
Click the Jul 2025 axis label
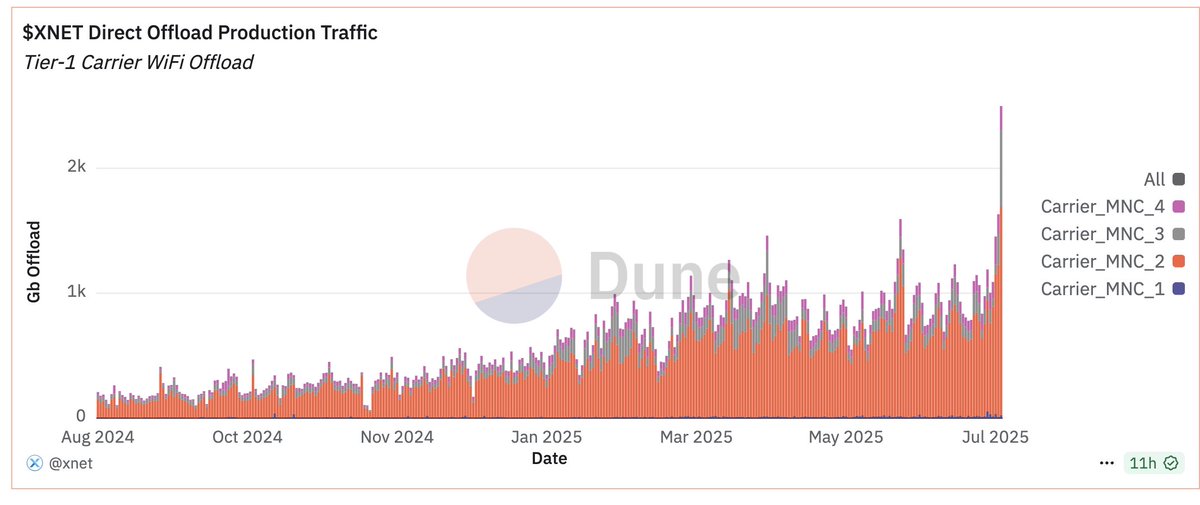[993, 437]
